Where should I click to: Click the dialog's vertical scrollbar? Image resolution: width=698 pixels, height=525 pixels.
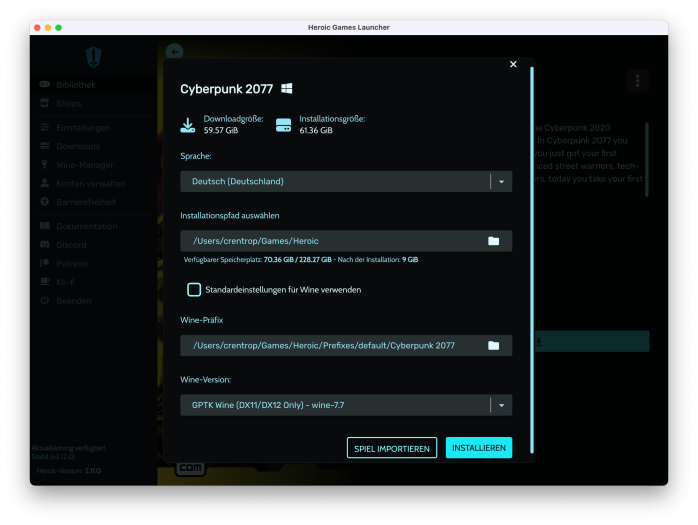532,260
